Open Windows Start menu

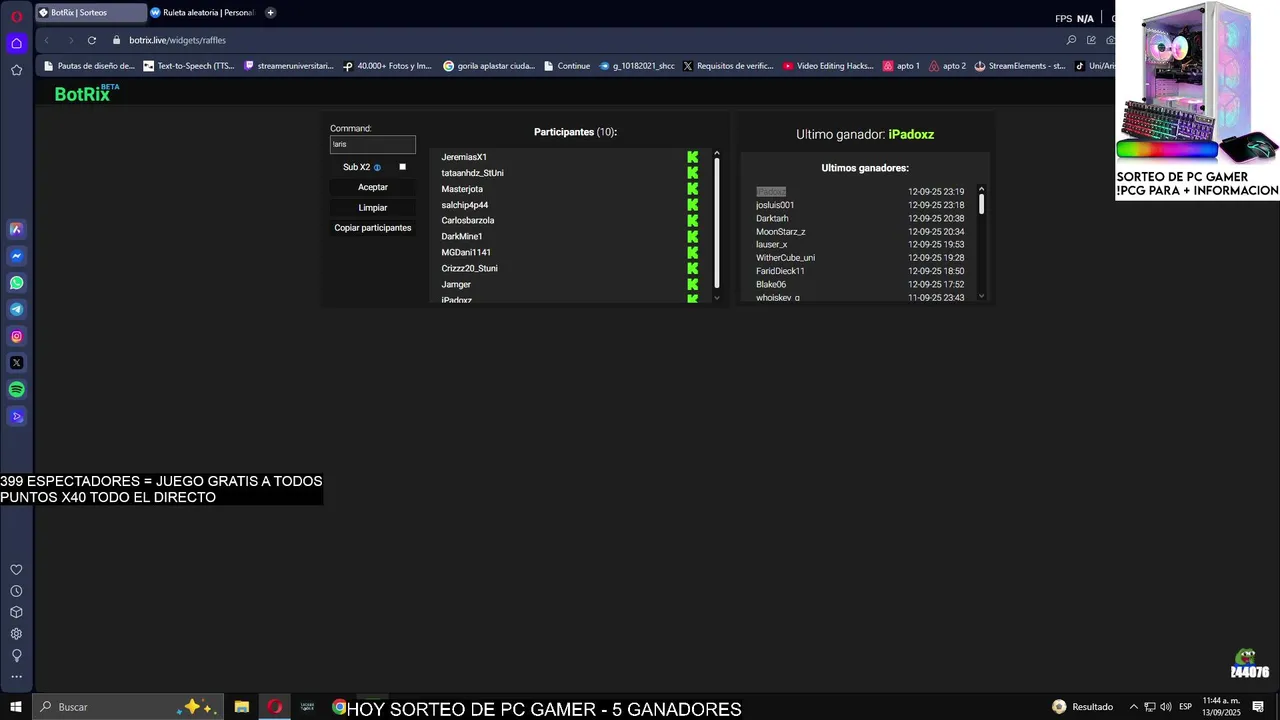(16, 707)
